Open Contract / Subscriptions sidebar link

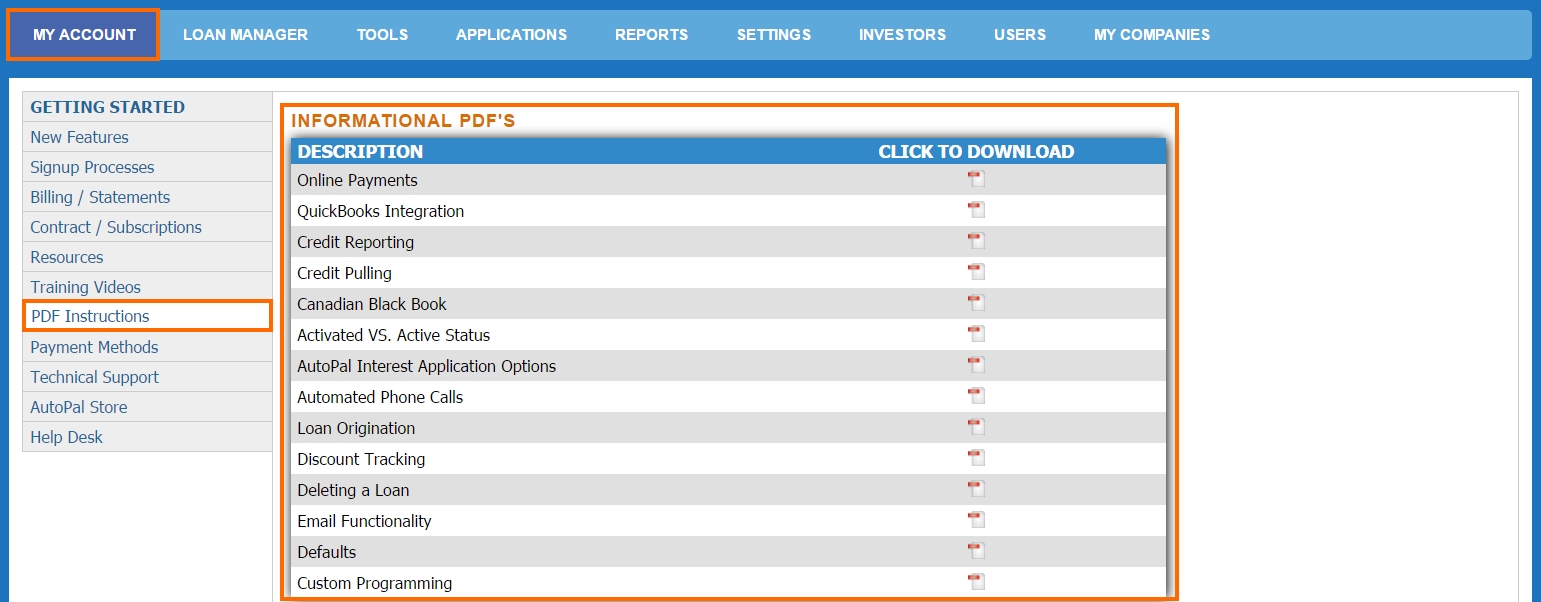click(147, 227)
